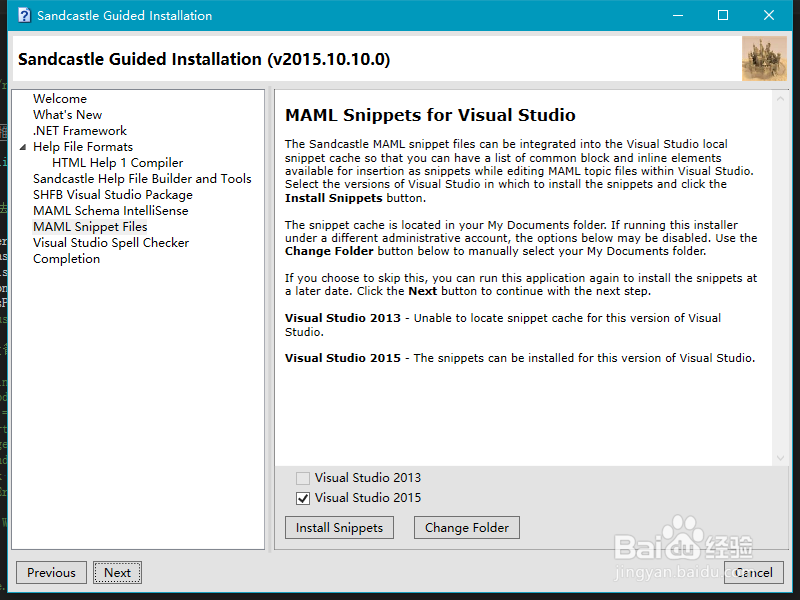Maximize the Sandcastle installer window
Viewport: 800px width, 600px height.
pyautogui.click(x=723, y=15)
